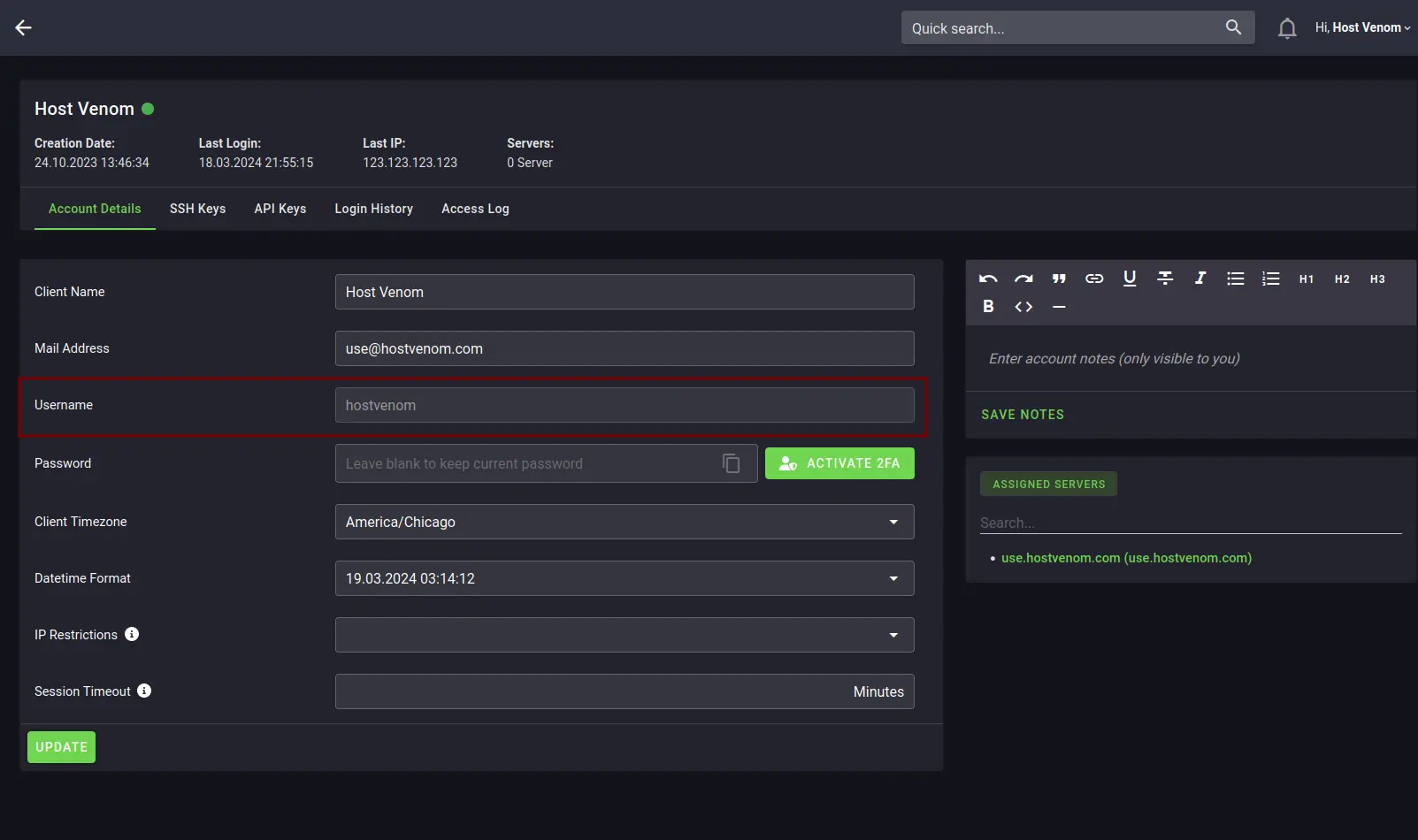Click the Activate 2FA button
The height and width of the screenshot is (840, 1418).
pos(839,462)
